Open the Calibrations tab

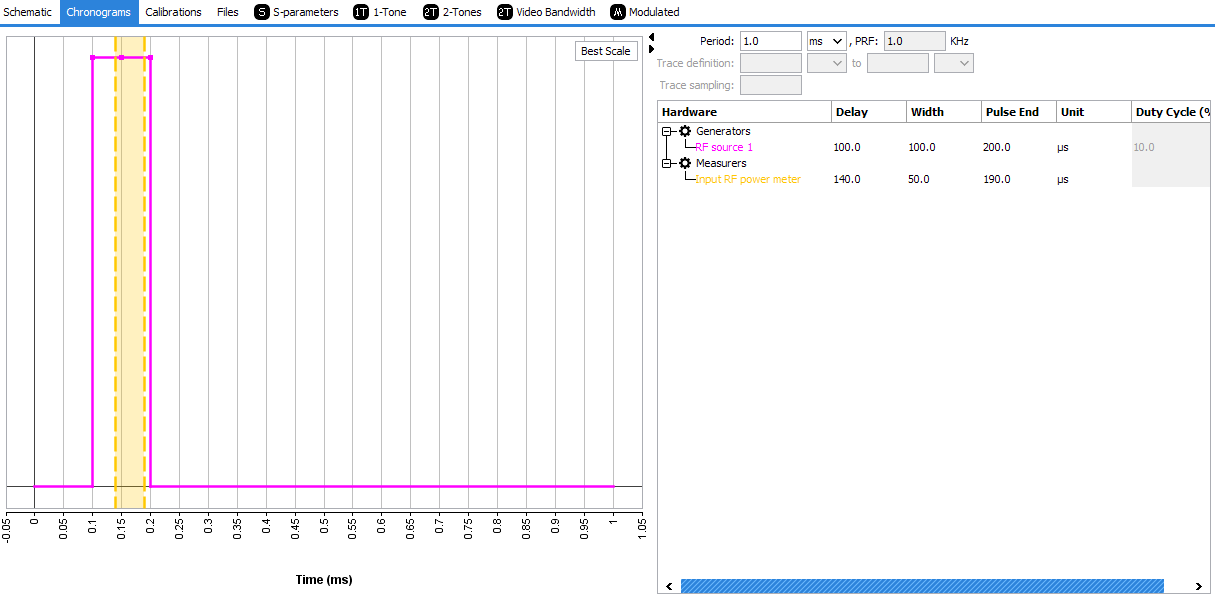(173, 12)
